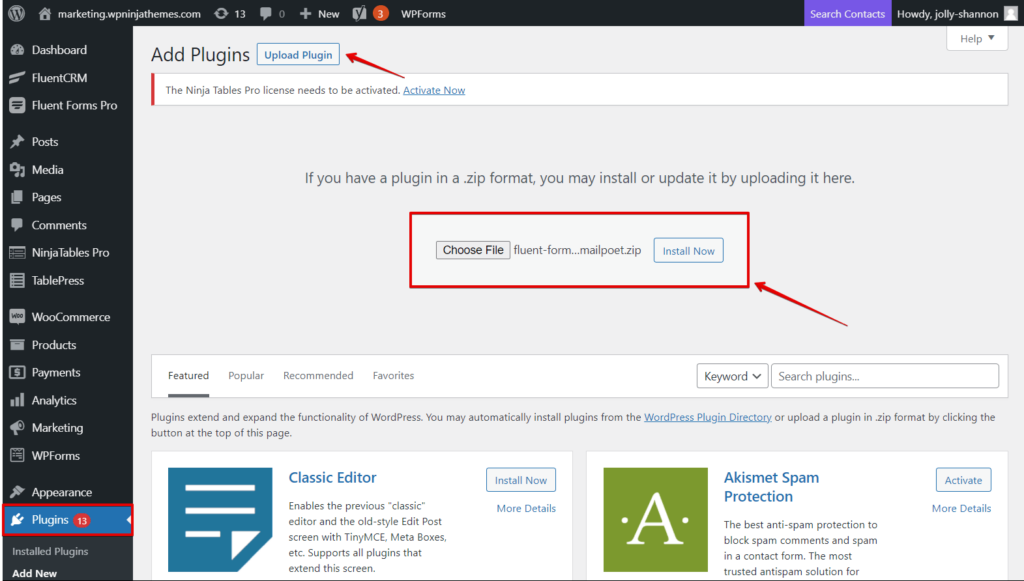Click the TablePress icon
1024x581 pixels.
(x=18, y=281)
